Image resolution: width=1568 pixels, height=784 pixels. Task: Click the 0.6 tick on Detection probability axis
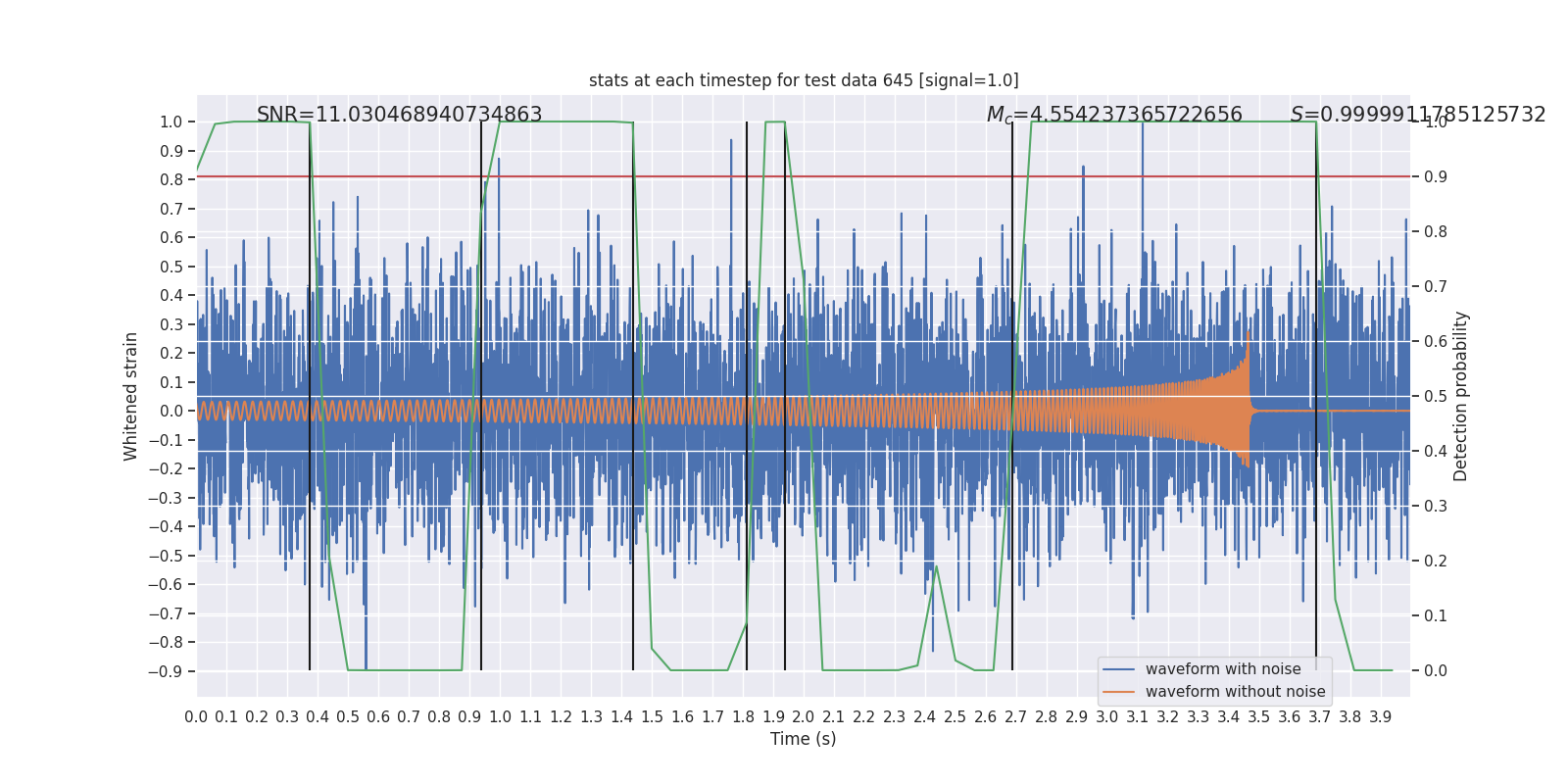tap(1436, 342)
